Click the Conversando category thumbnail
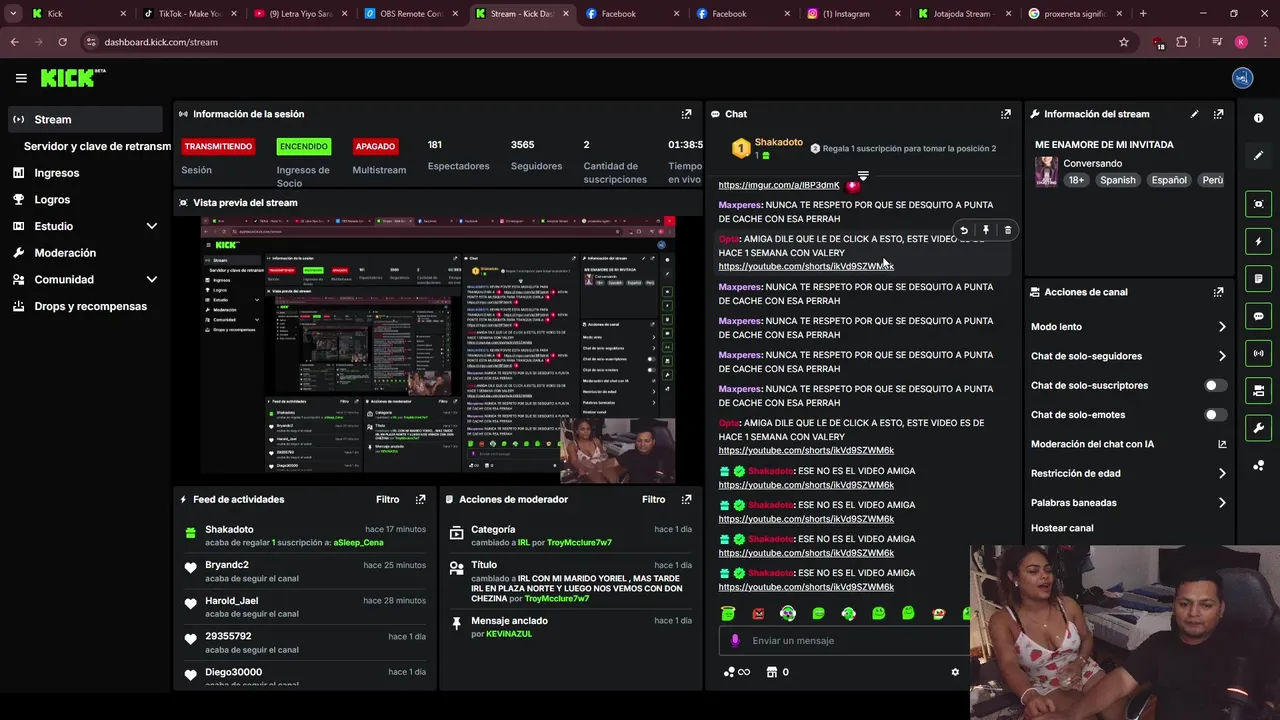Screen dimensions: 1280x720 pyautogui.click(x=1046, y=171)
